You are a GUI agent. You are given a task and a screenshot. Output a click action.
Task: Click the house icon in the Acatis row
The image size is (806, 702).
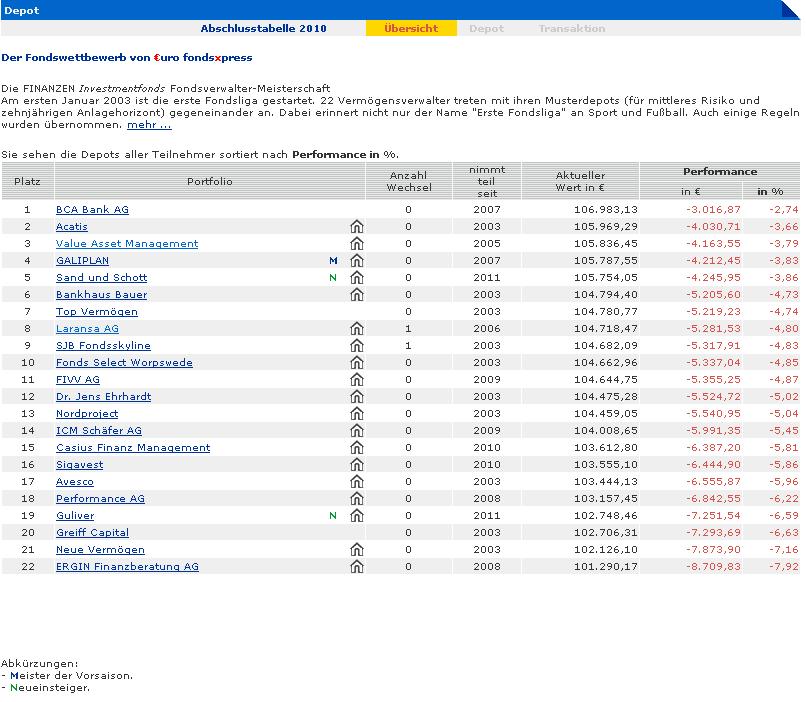[x=356, y=227]
